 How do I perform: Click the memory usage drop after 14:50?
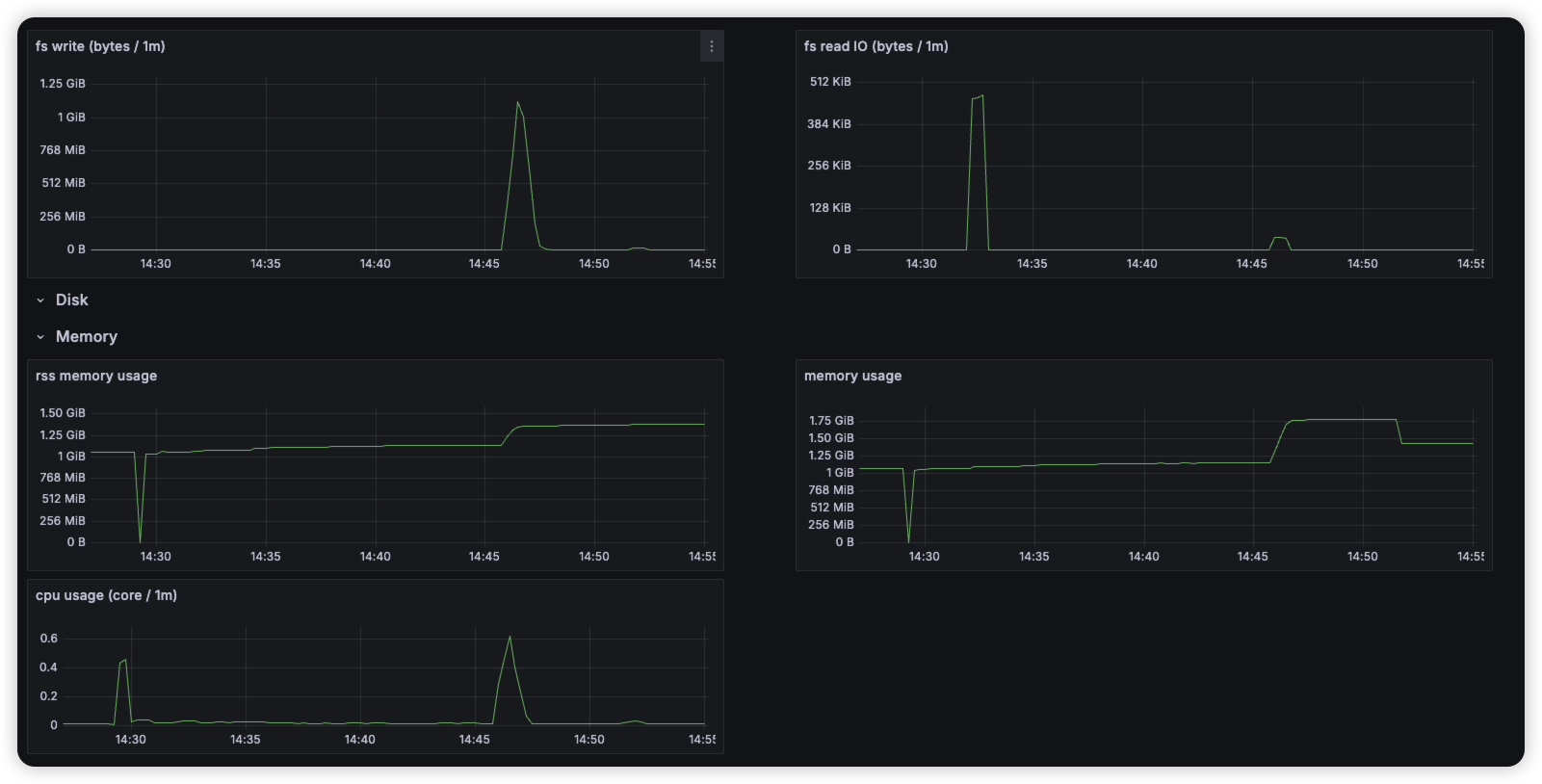click(x=1399, y=432)
